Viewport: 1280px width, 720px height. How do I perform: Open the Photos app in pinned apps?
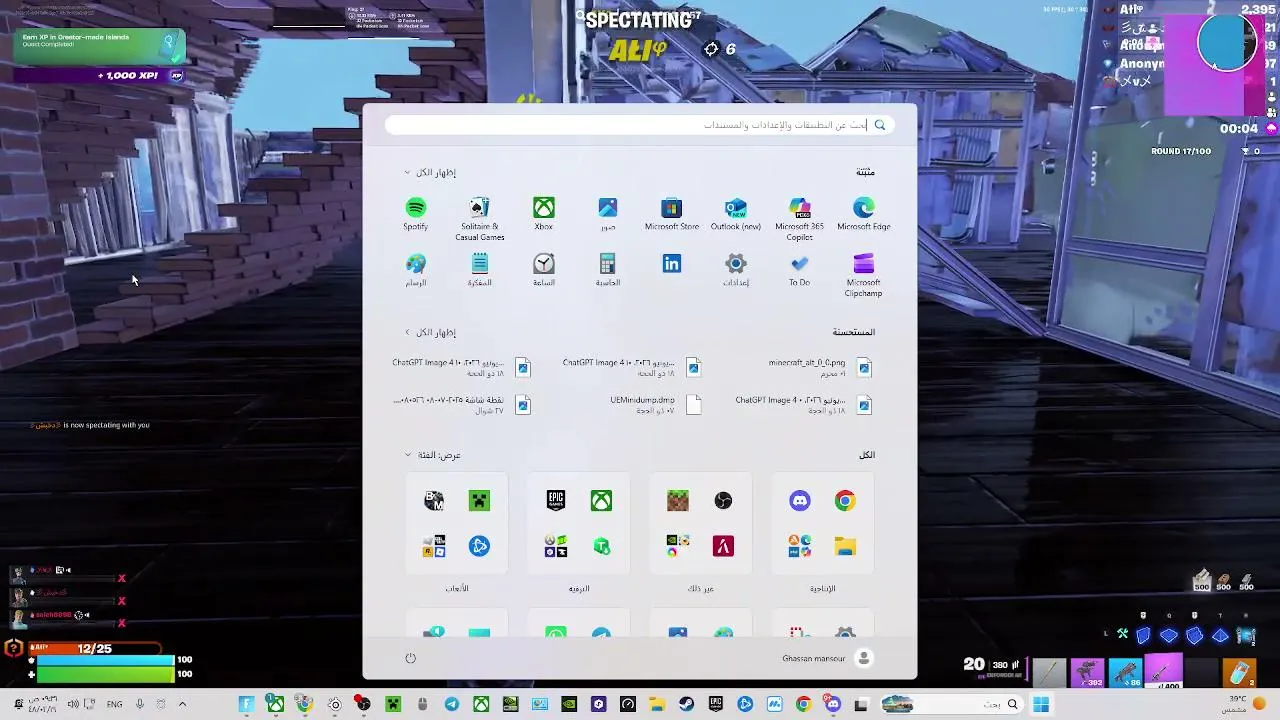coord(608,214)
